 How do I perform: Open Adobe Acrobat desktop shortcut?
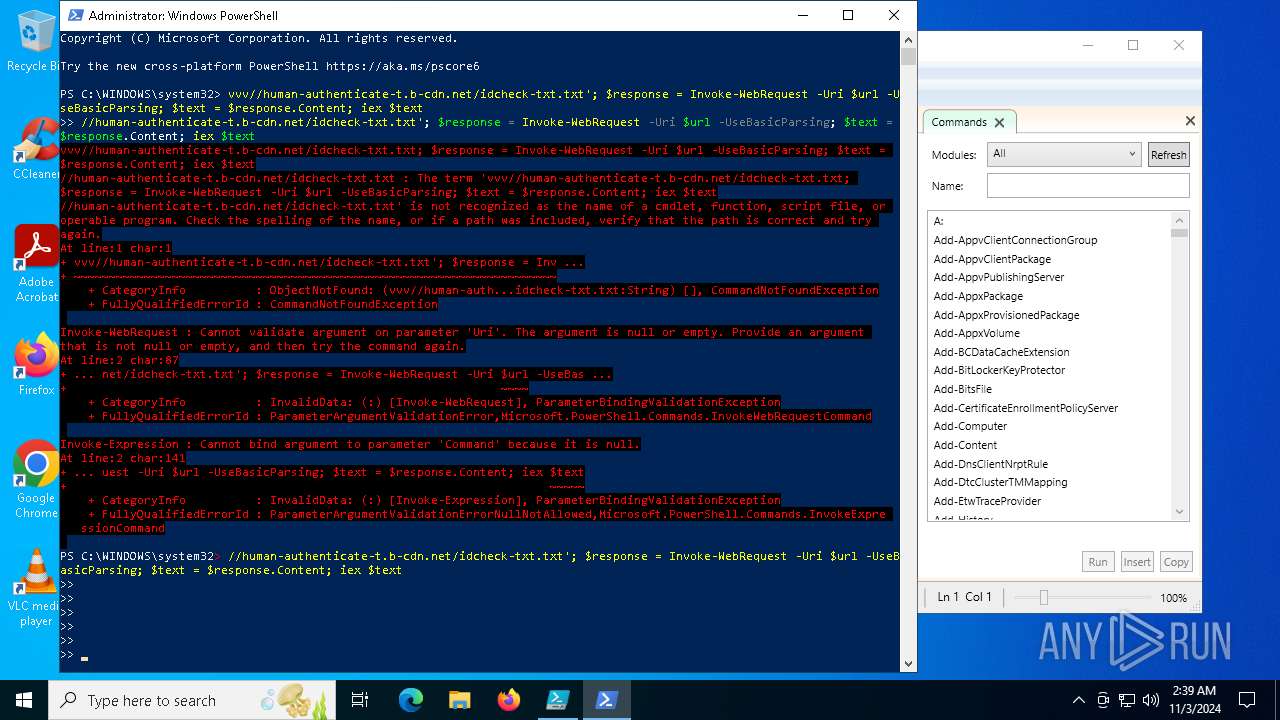36,263
